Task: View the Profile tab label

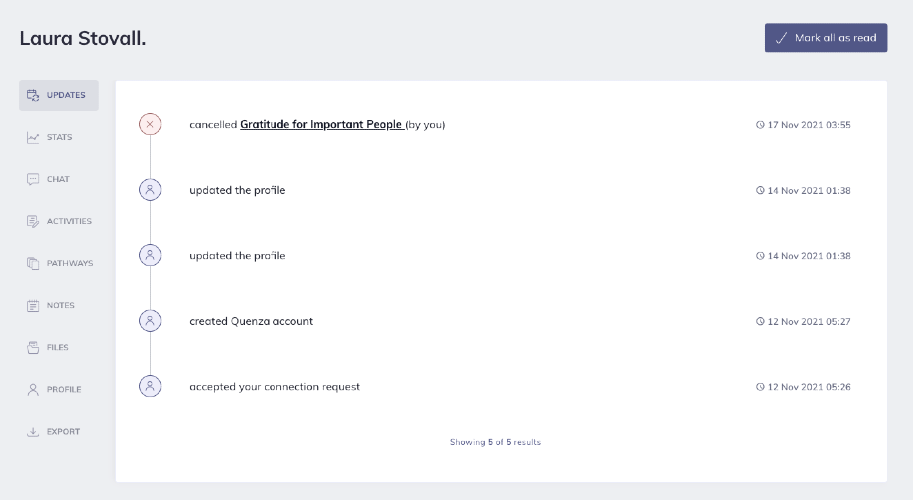Action: coord(64,389)
